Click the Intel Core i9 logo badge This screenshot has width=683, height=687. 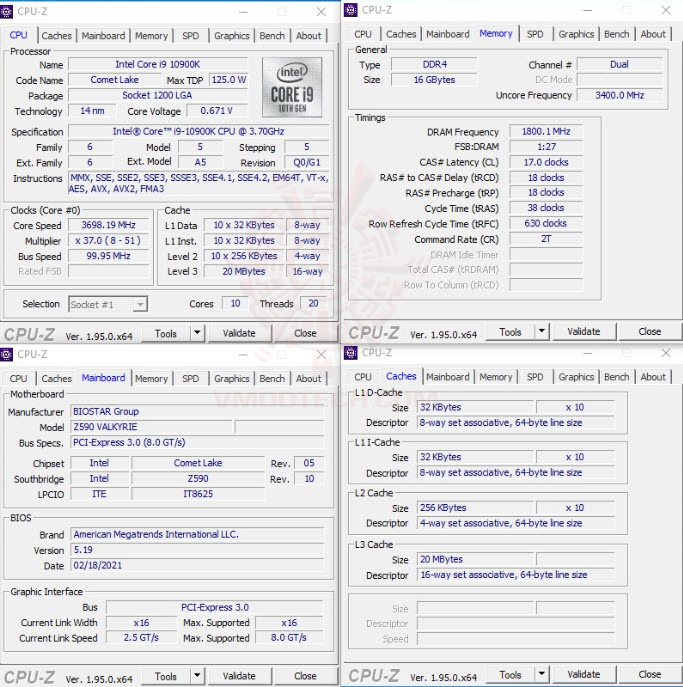[292, 87]
